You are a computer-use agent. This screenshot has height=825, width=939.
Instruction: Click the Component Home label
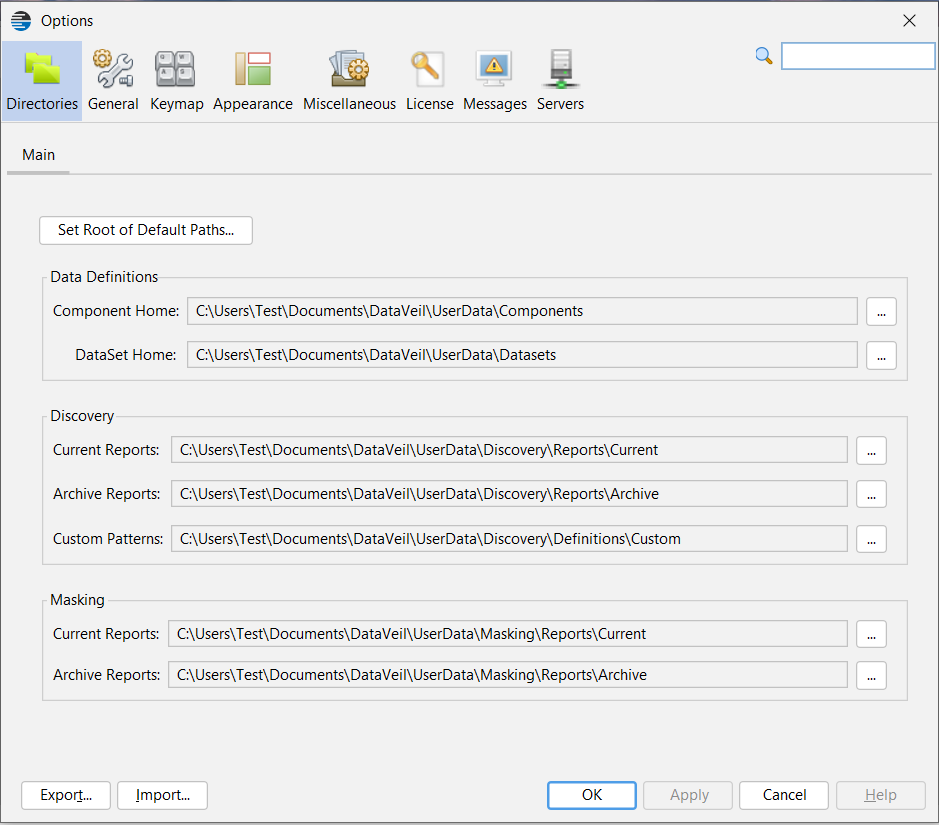(x=116, y=311)
